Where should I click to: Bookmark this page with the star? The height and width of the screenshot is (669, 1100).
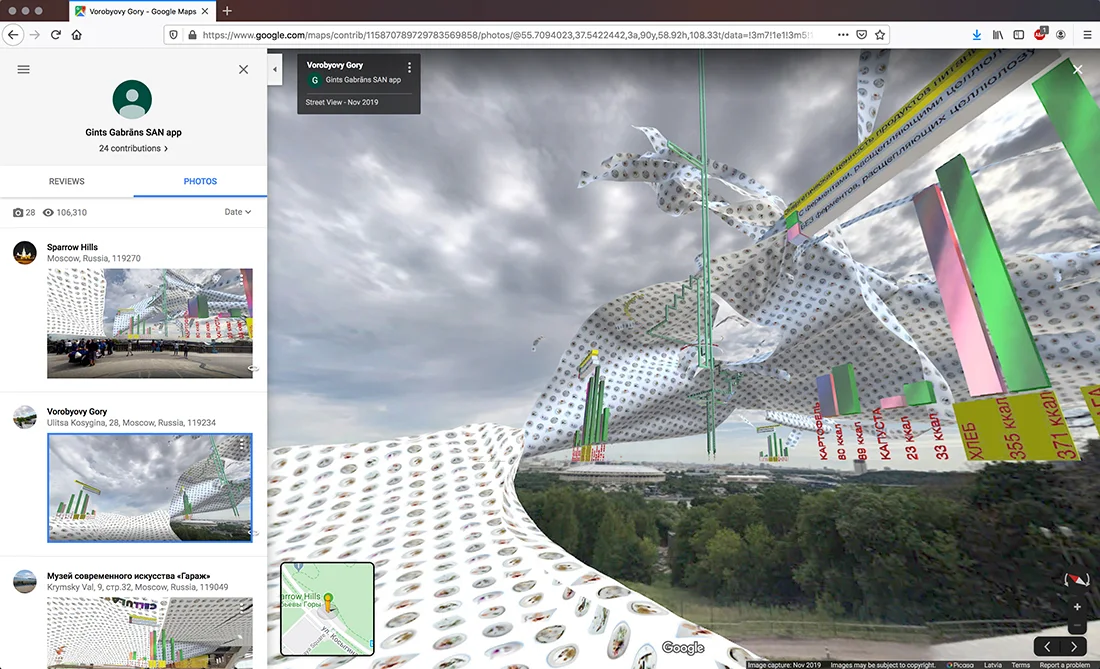click(880, 34)
